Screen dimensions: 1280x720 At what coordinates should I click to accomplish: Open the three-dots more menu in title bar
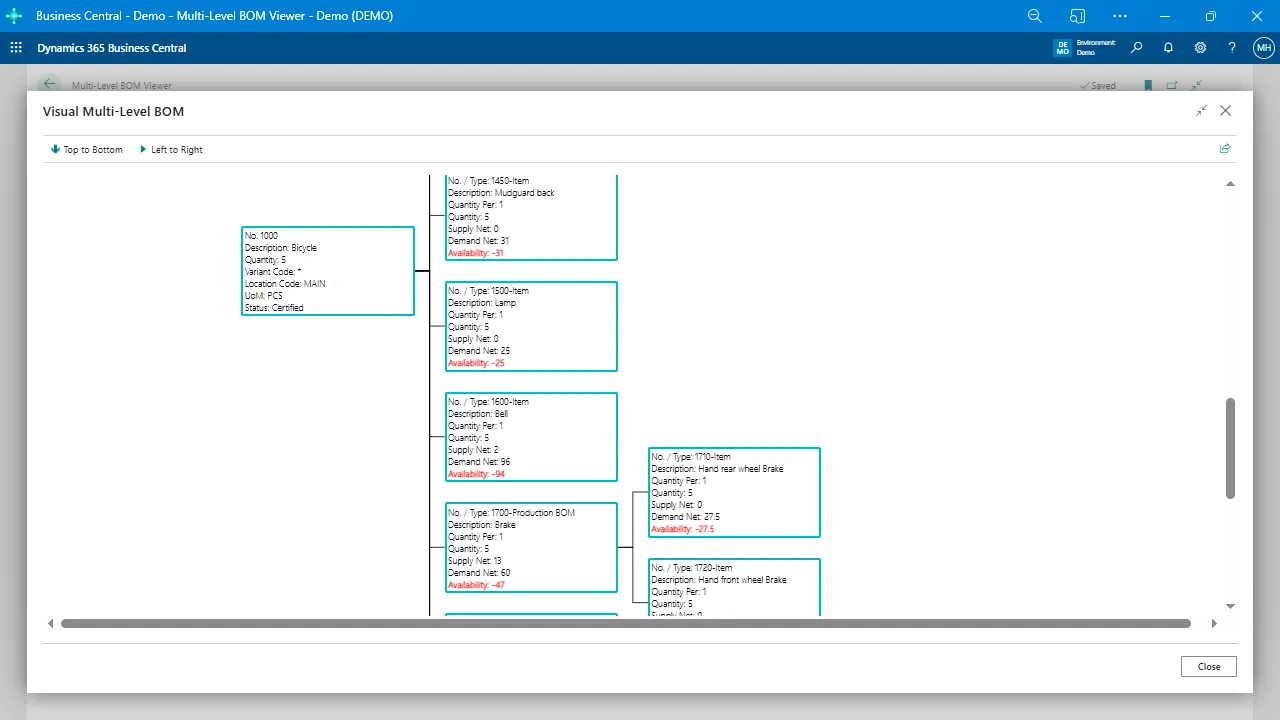(1120, 16)
